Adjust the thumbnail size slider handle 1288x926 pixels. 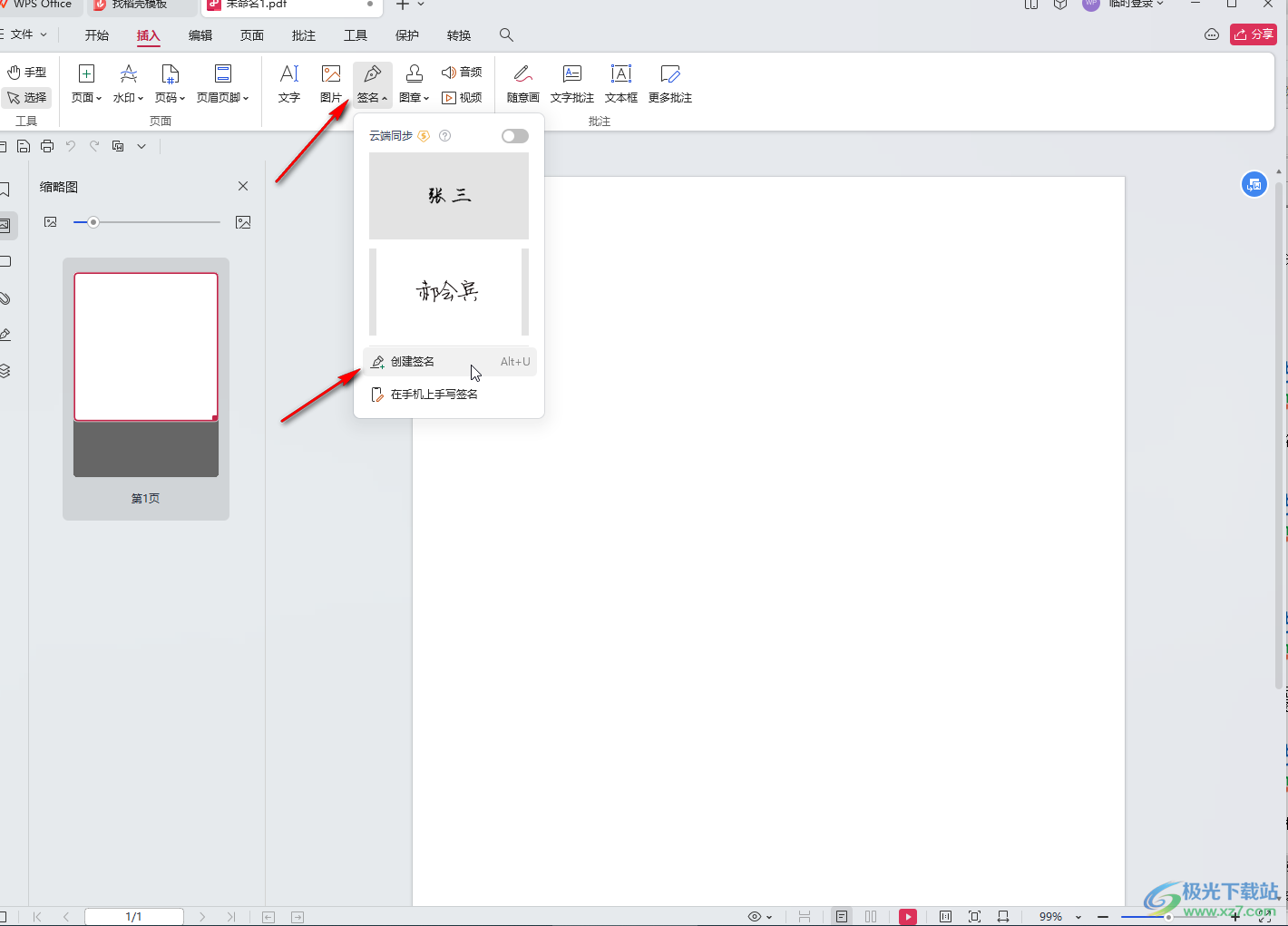pyautogui.click(x=93, y=222)
